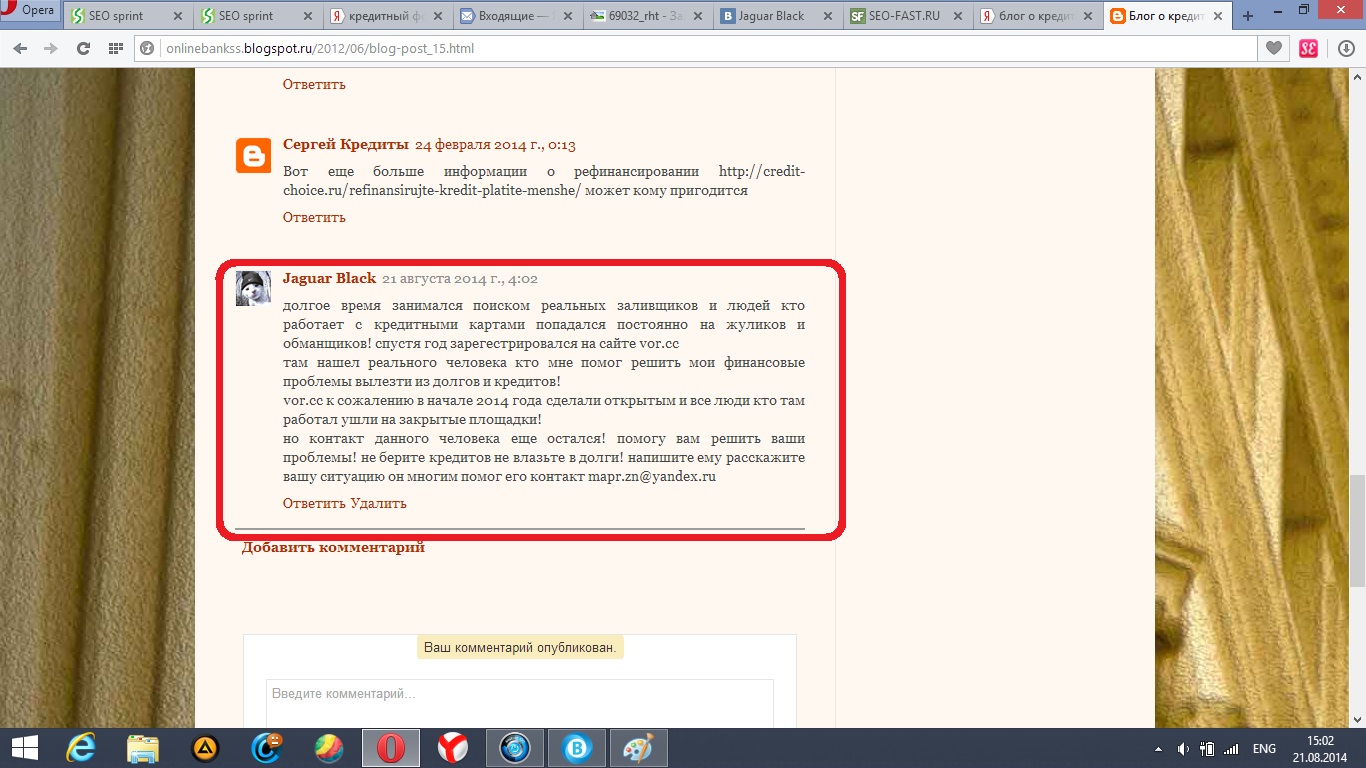Click the orange Blogger avatar icon

tap(253, 155)
